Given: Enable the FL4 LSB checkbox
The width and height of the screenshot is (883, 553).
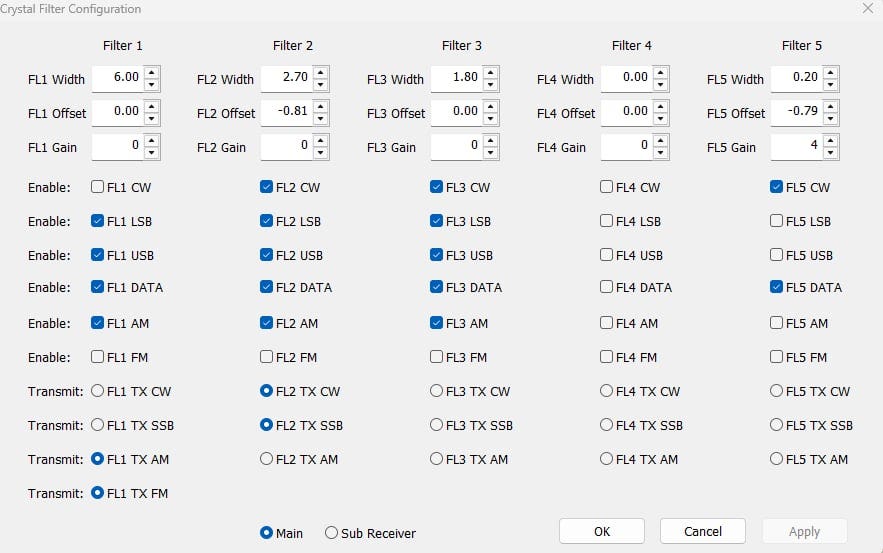Looking at the screenshot, I should tap(606, 221).
